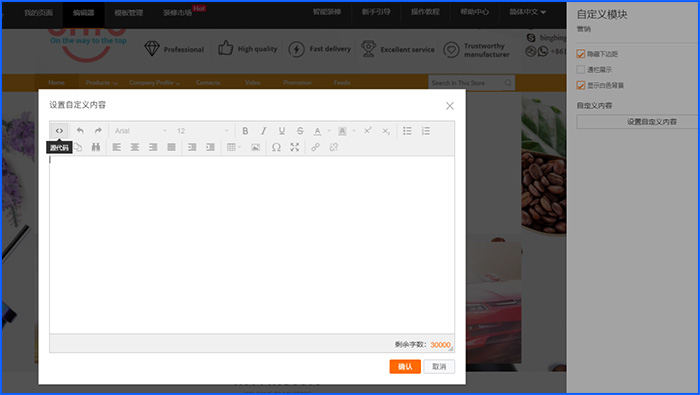This screenshot has height=395, width=700.
Task: Uncheck the 隐藏下边距 checkbox
Action: point(580,54)
